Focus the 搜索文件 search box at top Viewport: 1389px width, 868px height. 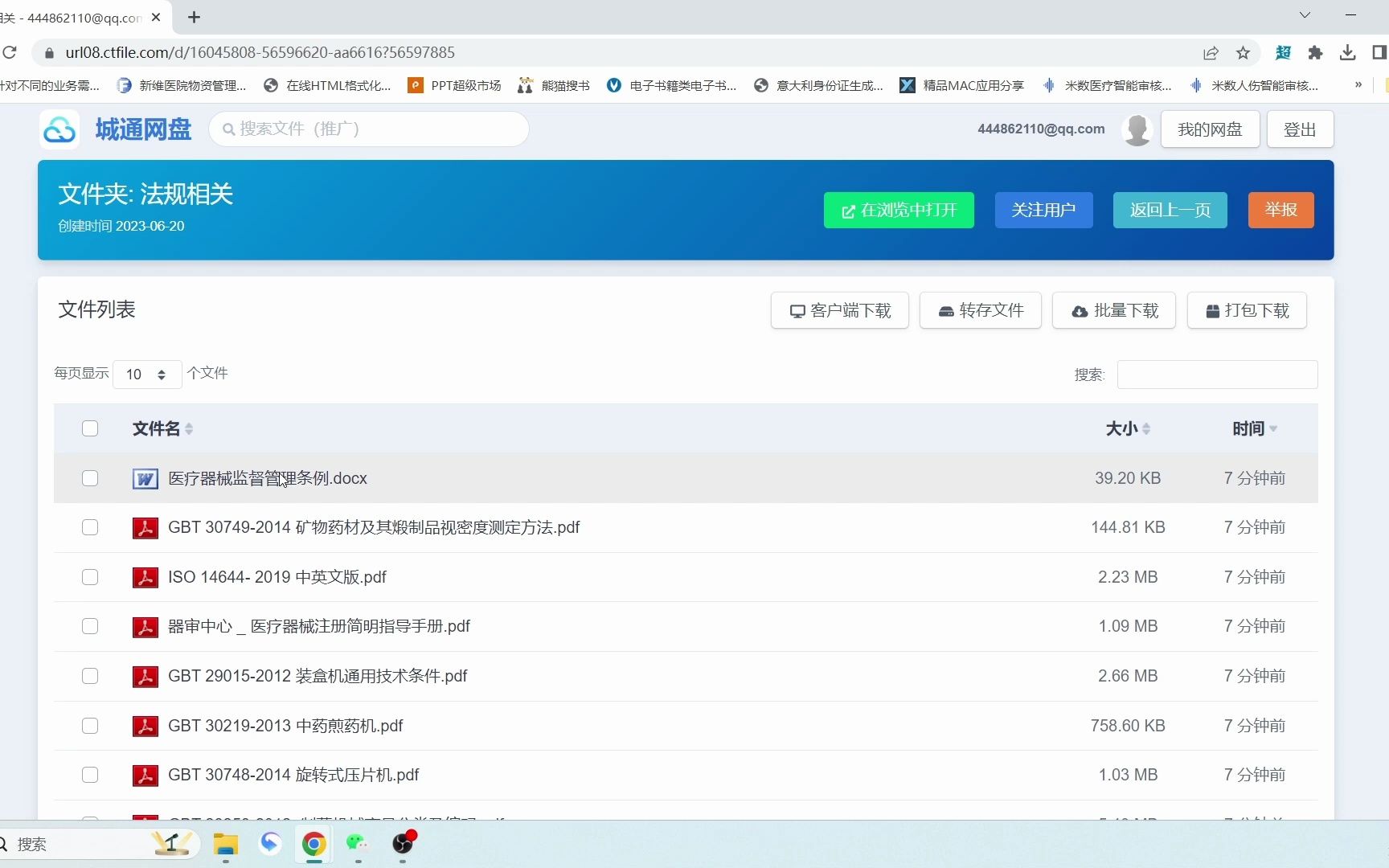369,129
